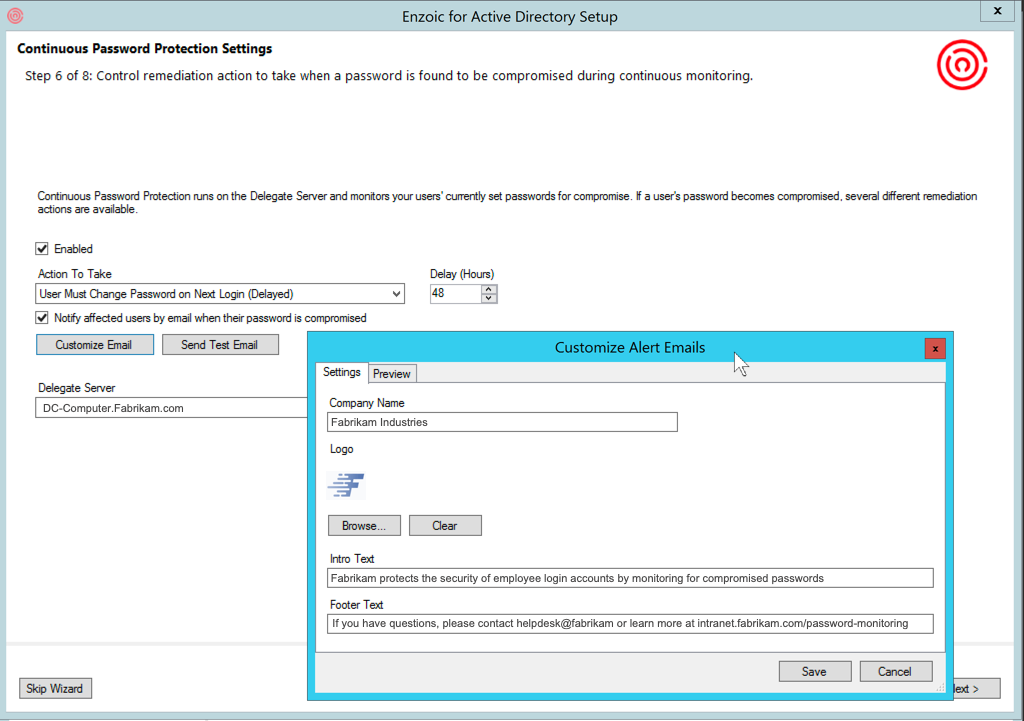Click the Send Test Email button
Image resolution: width=1024 pixels, height=721 pixels.
pos(220,345)
